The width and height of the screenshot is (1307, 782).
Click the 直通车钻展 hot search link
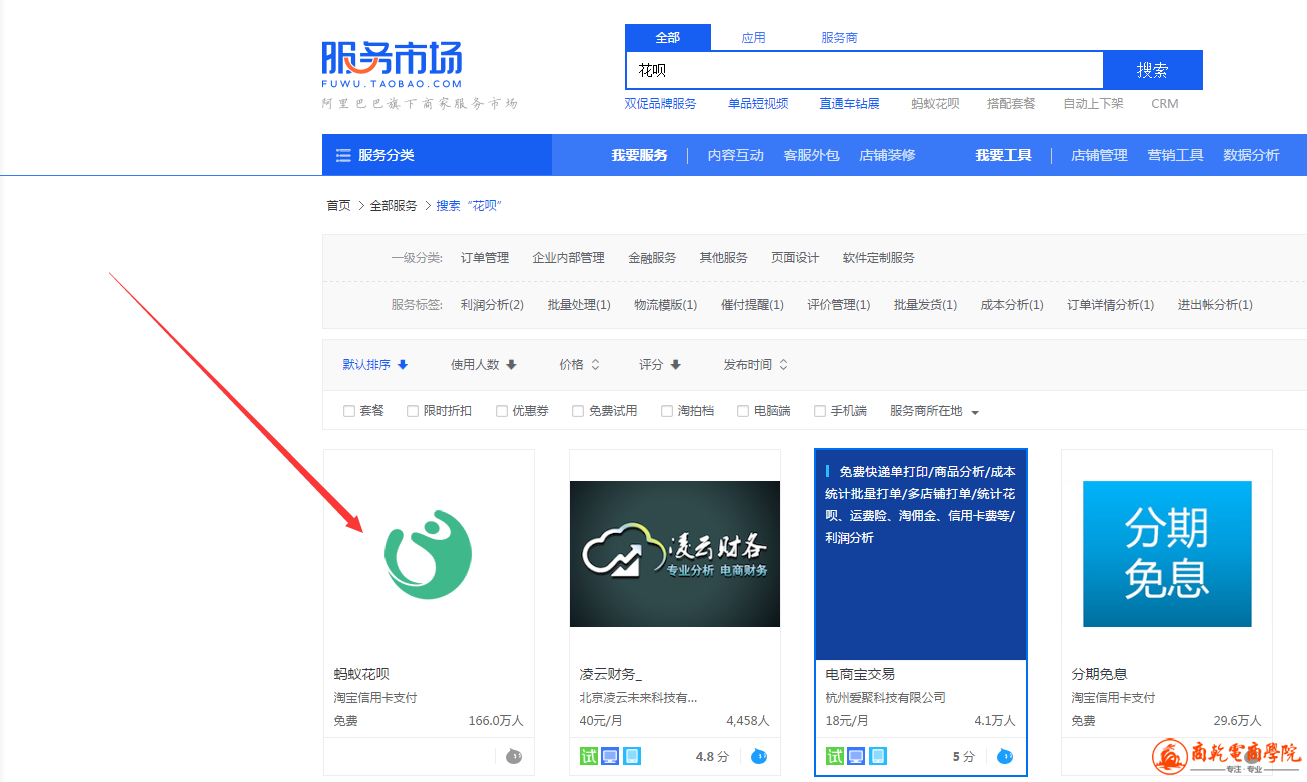coord(850,103)
